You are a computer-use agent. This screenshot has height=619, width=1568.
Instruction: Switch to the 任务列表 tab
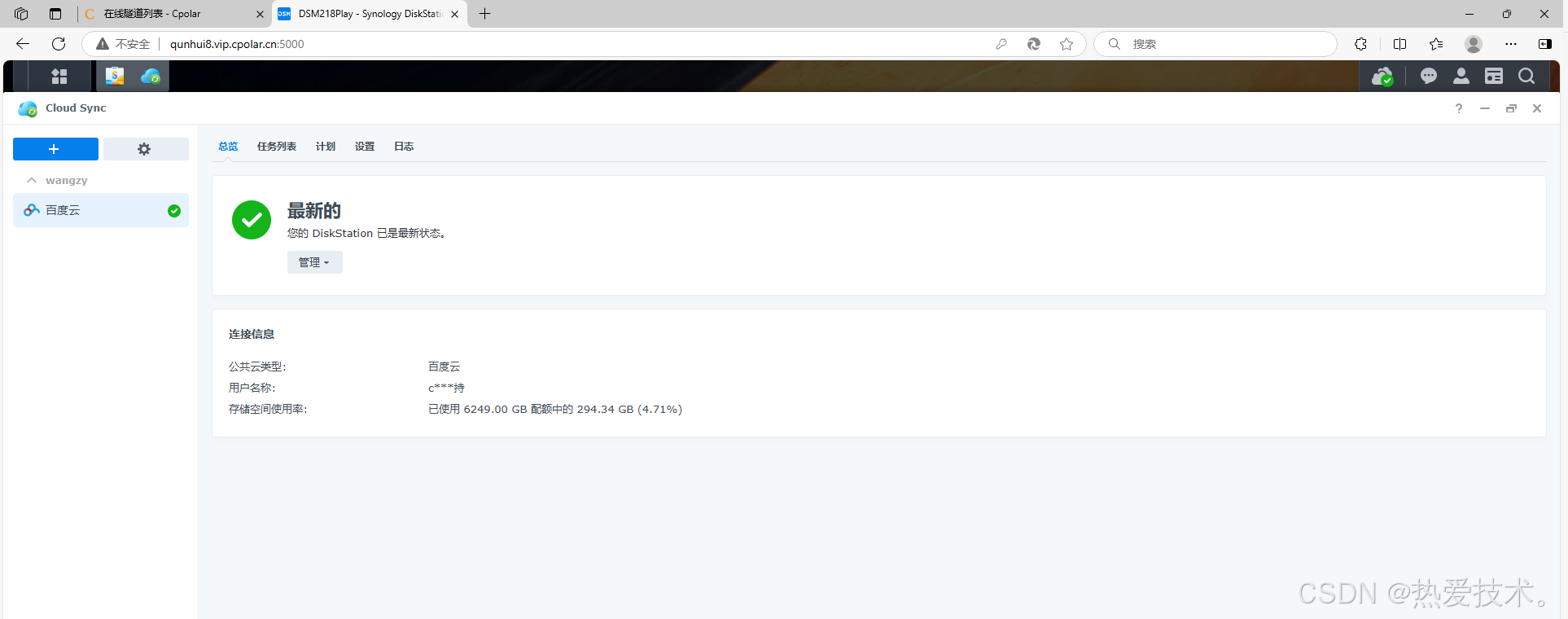tap(277, 147)
